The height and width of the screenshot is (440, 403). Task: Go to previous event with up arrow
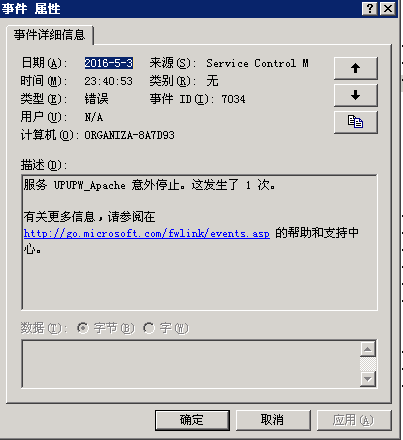[356, 68]
